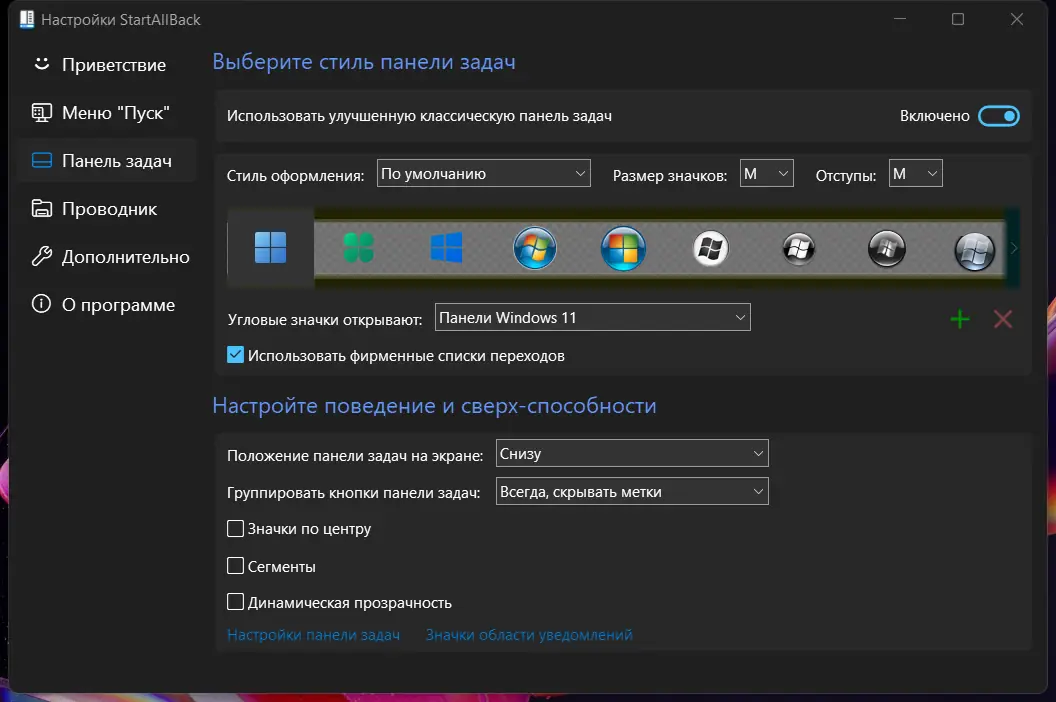Open the "Меню Пуск" section
Image resolution: width=1056 pixels, height=702 pixels.
point(105,112)
